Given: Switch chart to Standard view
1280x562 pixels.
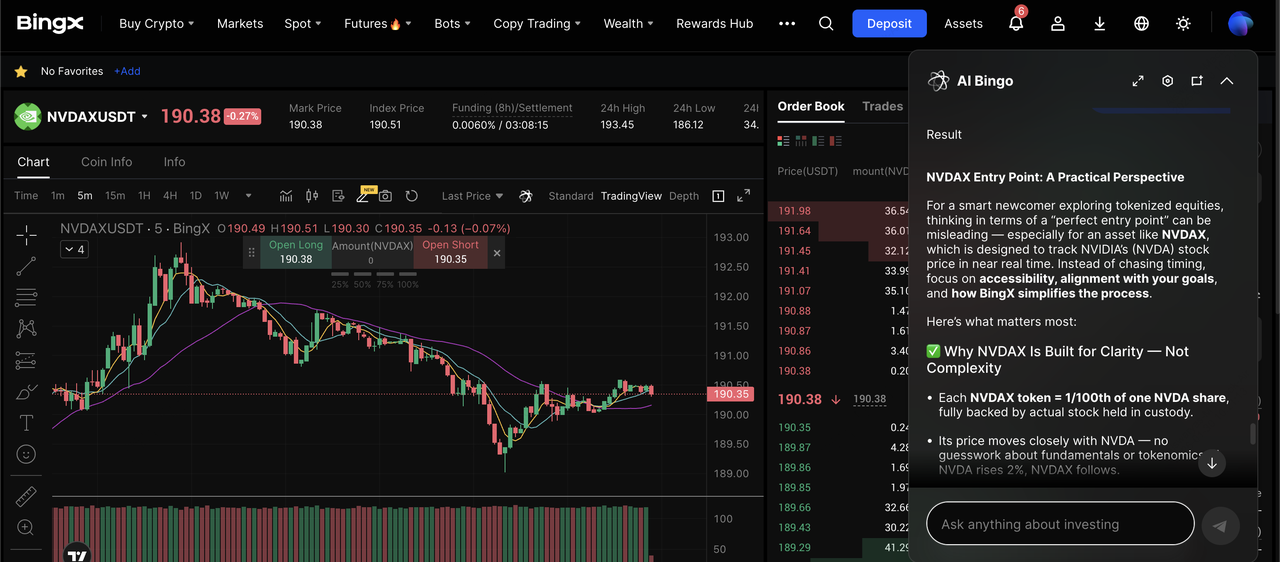Looking at the screenshot, I should coord(570,196).
